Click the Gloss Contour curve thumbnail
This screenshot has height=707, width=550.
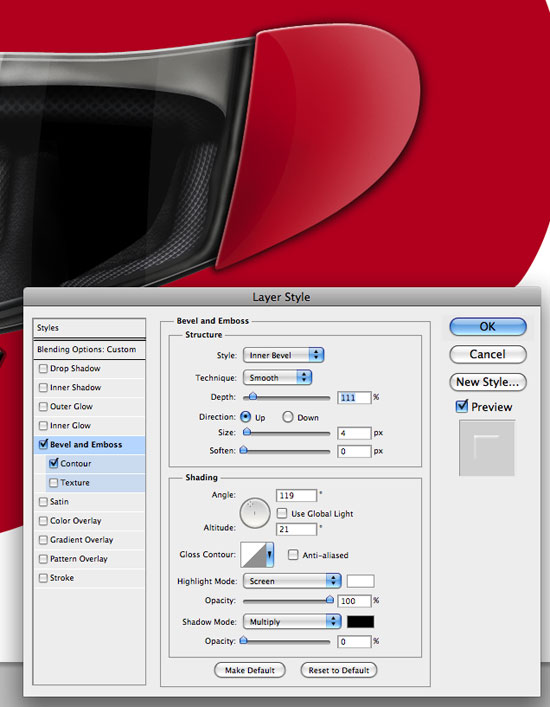pyautogui.click(x=254, y=555)
